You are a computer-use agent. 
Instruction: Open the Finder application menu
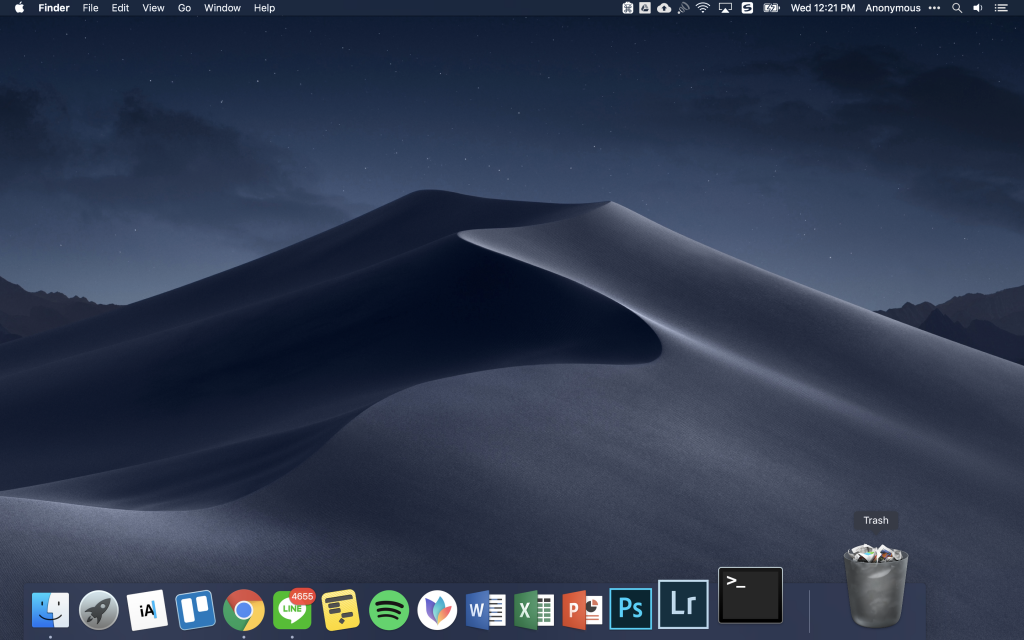coord(54,8)
